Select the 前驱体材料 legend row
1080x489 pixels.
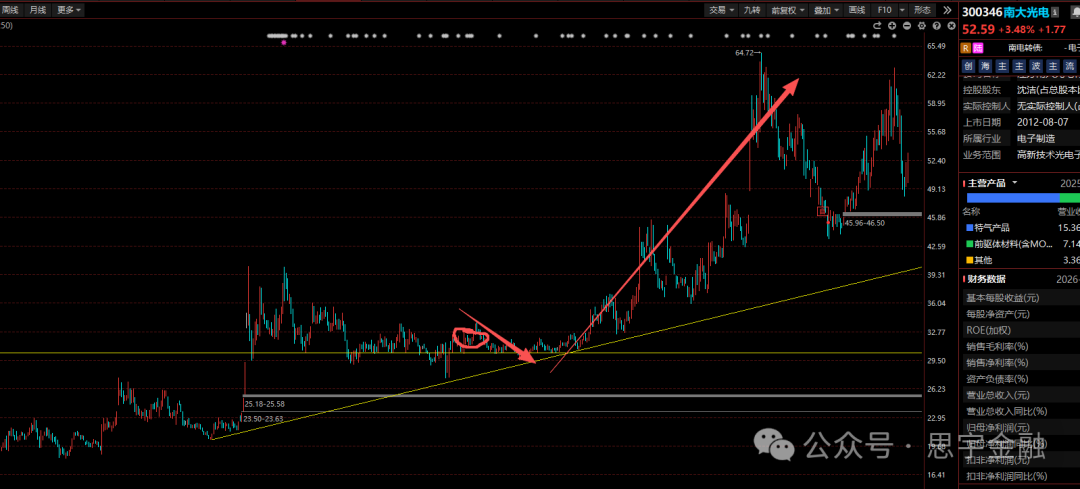(x=1021, y=244)
